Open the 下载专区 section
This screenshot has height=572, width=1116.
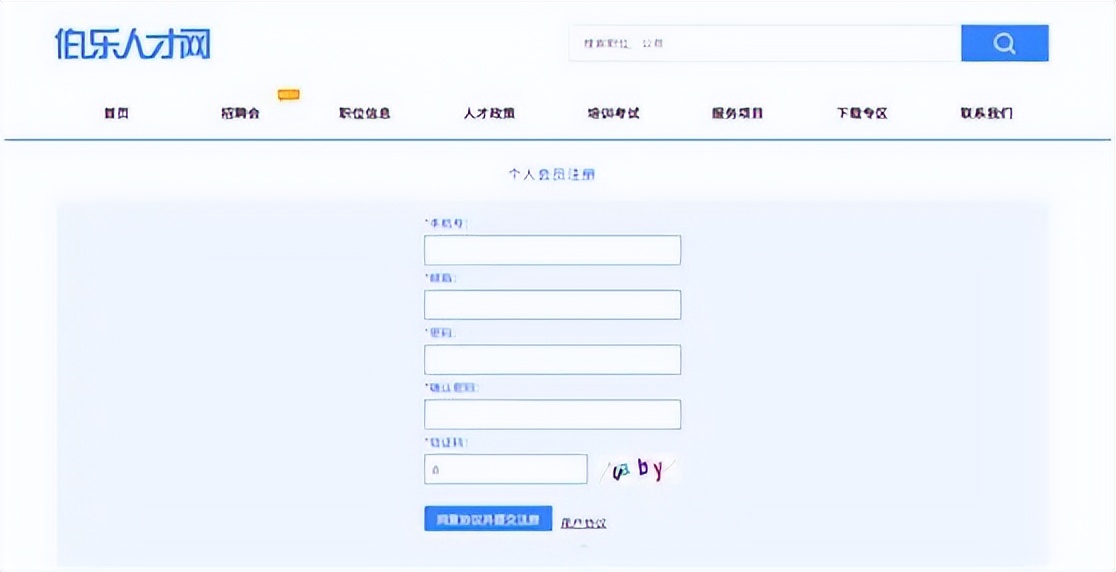pos(862,113)
